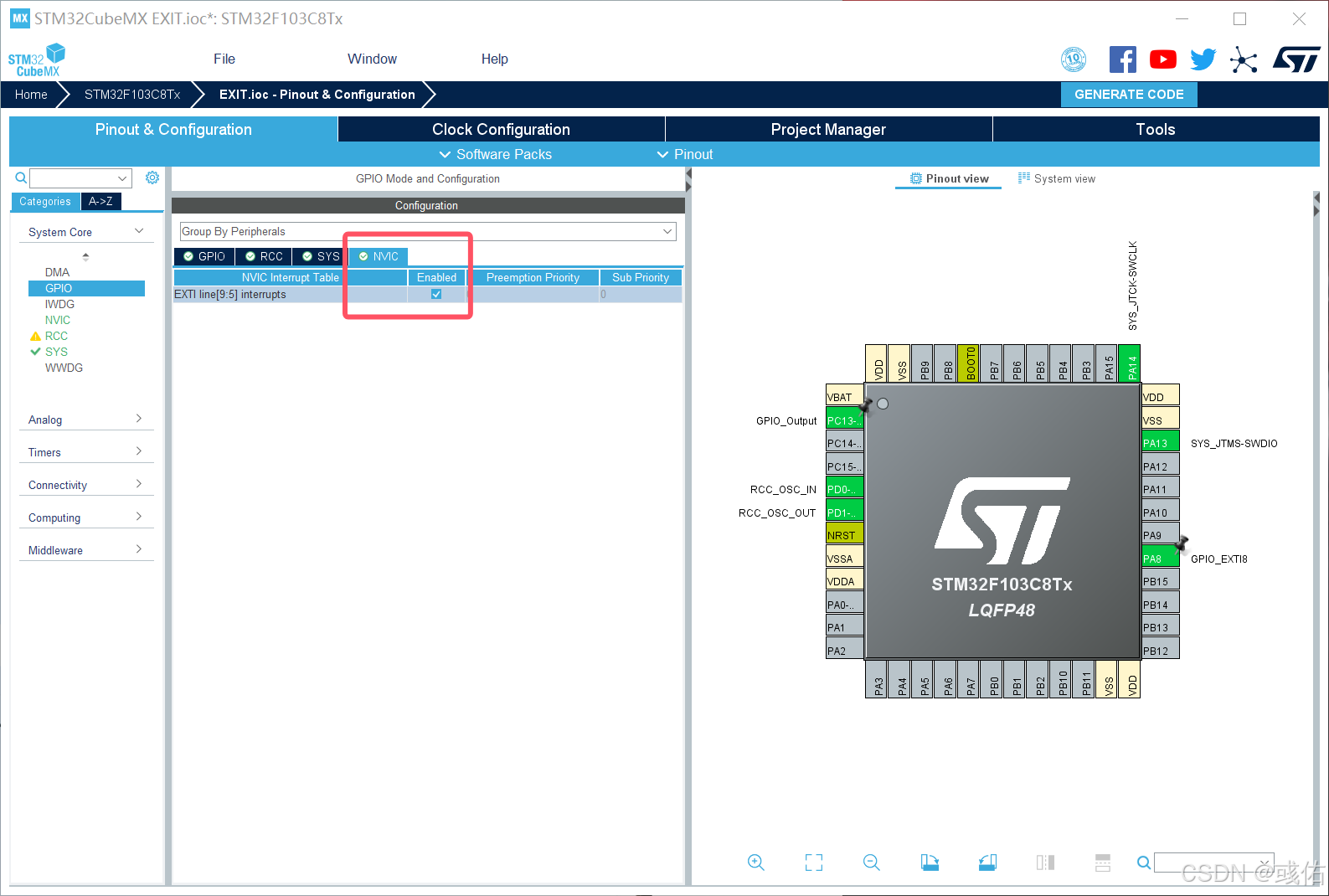Click the pin search input field
The width and height of the screenshot is (1329, 896).
(x=1213, y=863)
